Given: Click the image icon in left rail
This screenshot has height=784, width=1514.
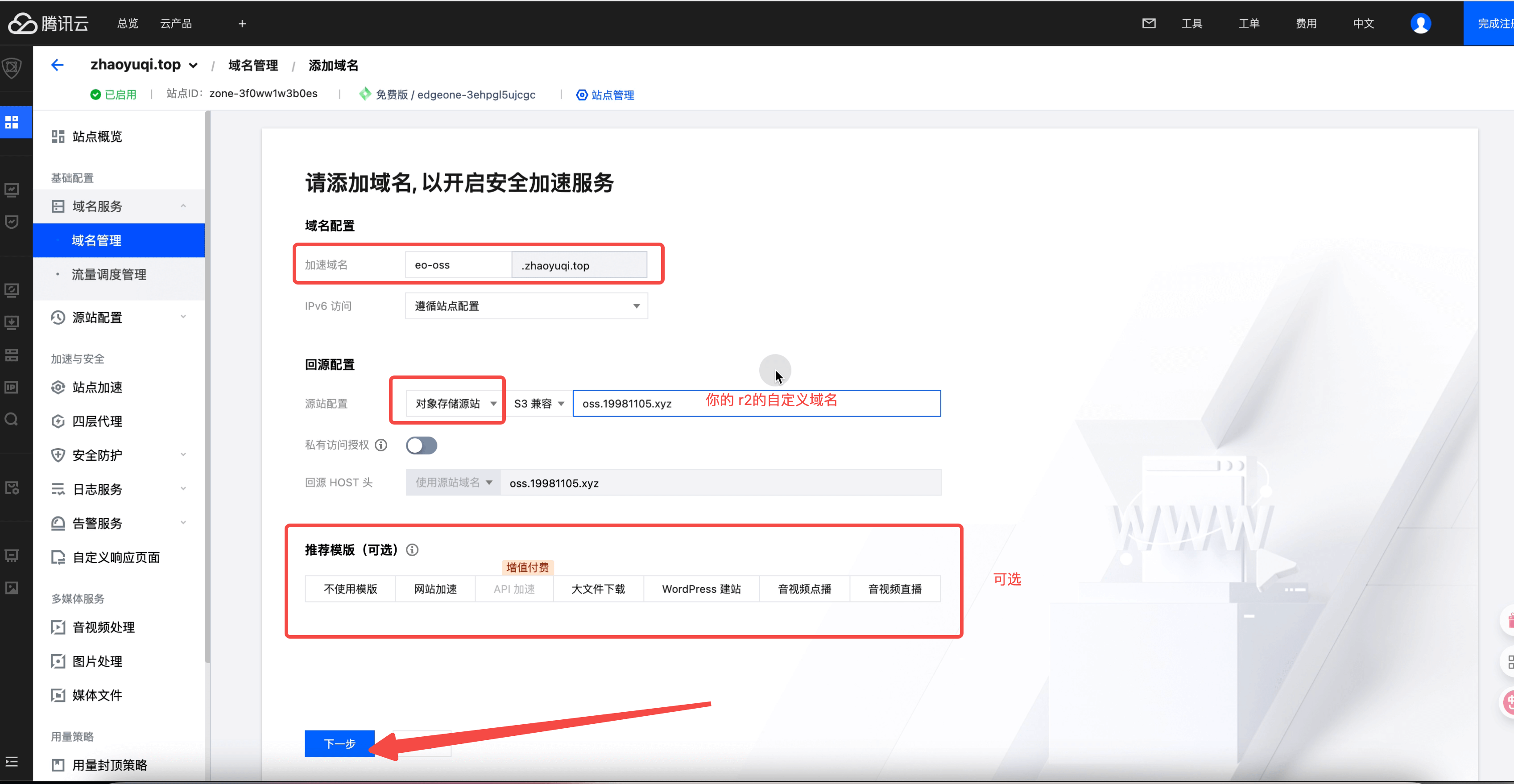Looking at the screenshot, I should click(x=12, y=588).
